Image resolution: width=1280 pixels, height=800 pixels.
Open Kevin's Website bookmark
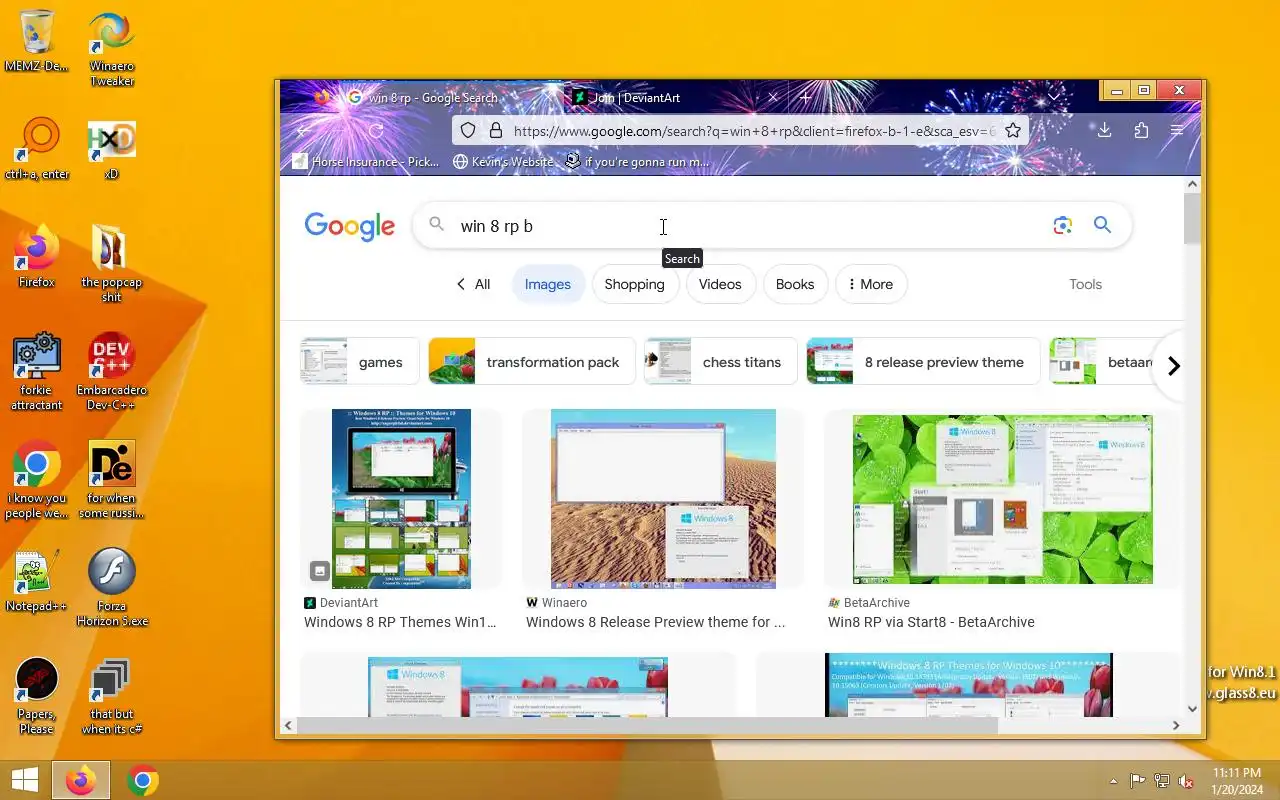pos(503,161)
